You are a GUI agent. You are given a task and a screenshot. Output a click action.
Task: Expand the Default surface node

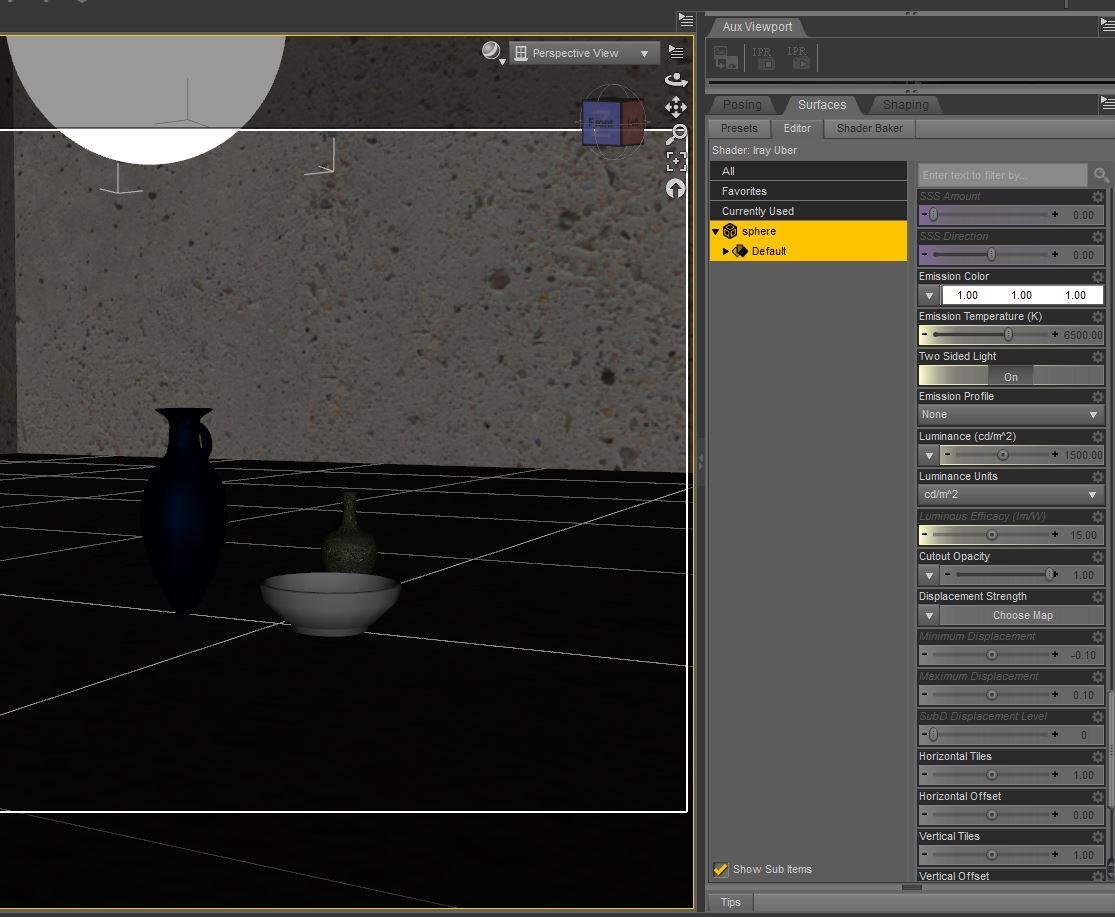click(725, 251)
